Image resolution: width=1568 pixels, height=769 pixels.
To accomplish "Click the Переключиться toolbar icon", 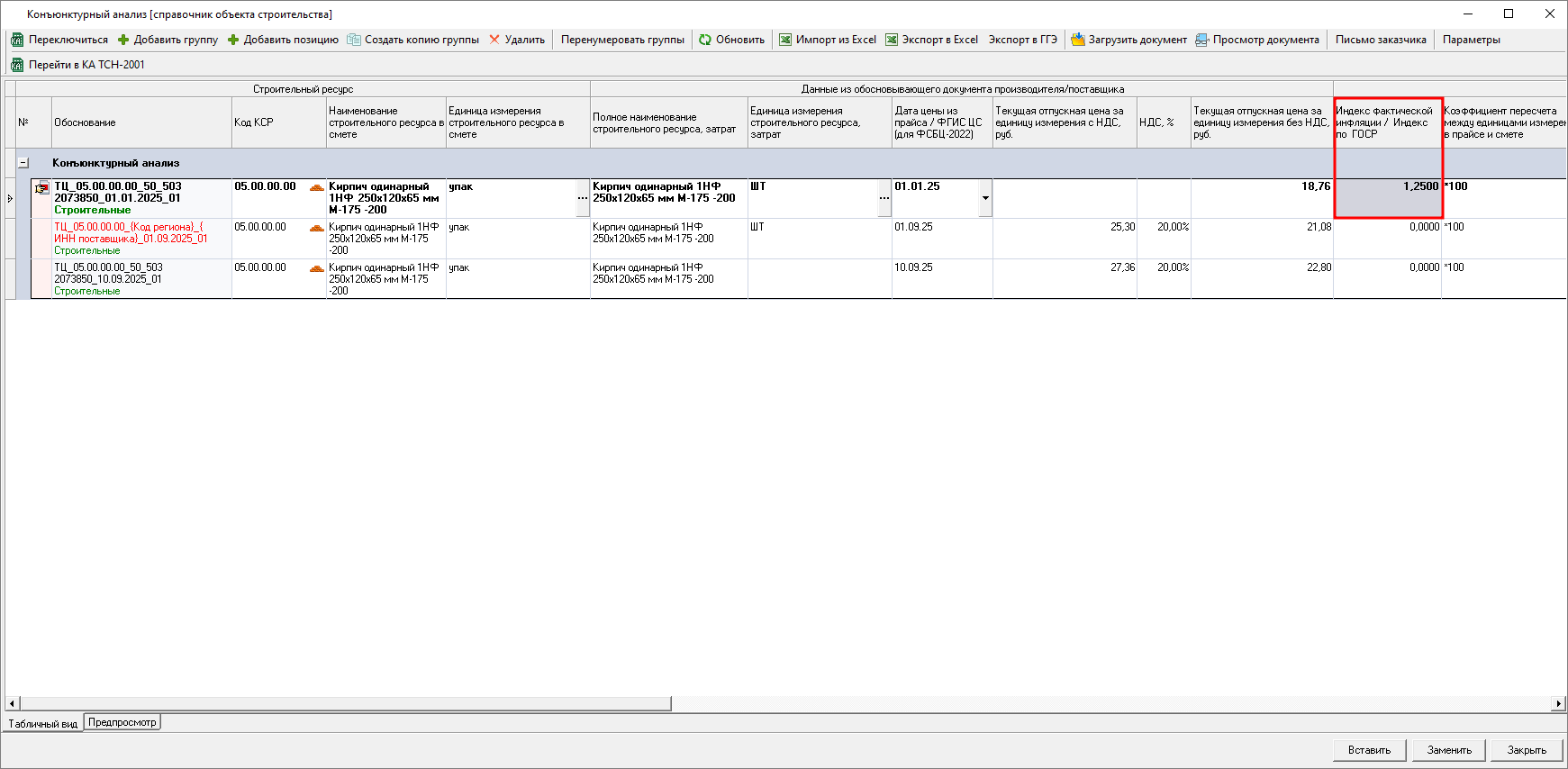I will coord(16,40).
